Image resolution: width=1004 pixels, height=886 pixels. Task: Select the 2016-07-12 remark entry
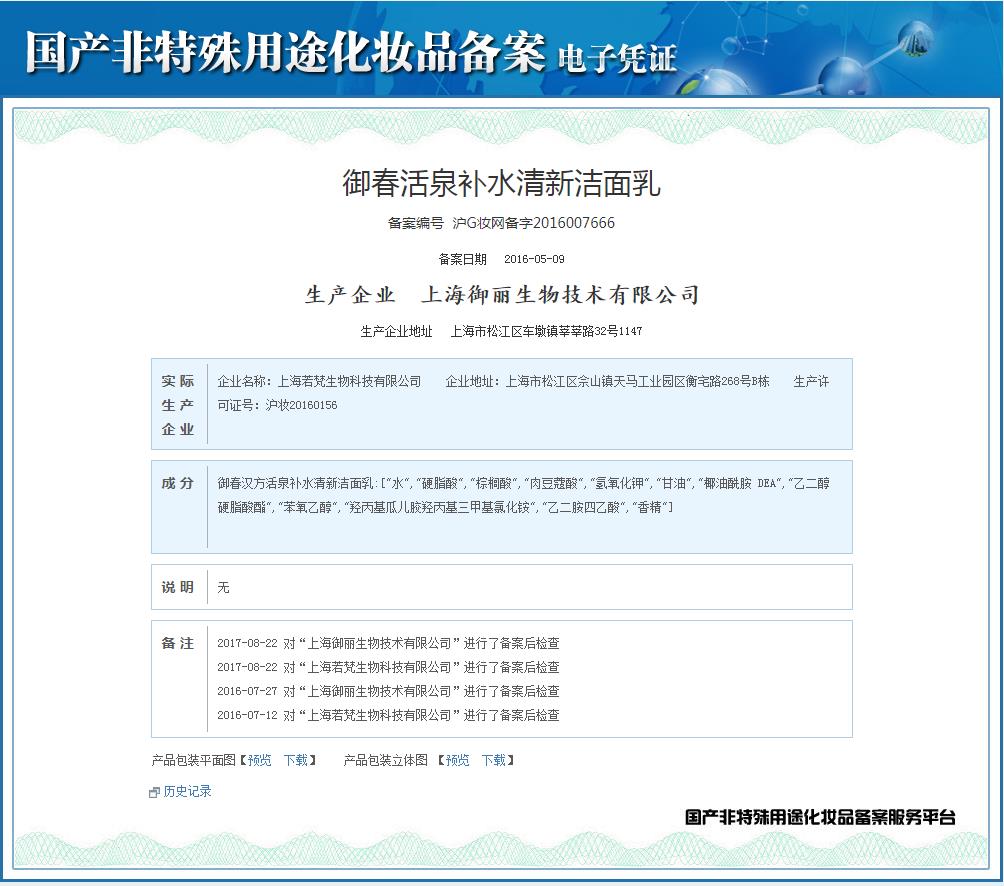(x=388, y=715)
